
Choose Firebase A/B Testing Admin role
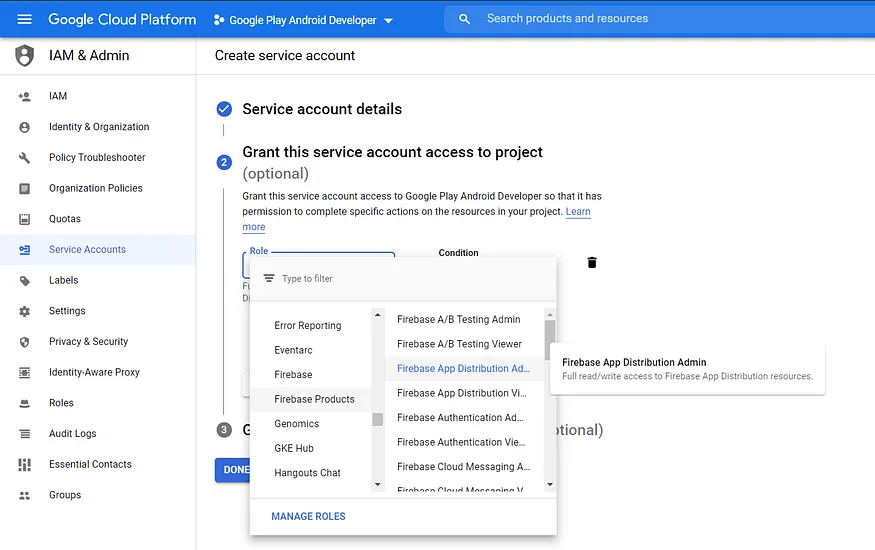pyautogui.click(x=459, y=319)
